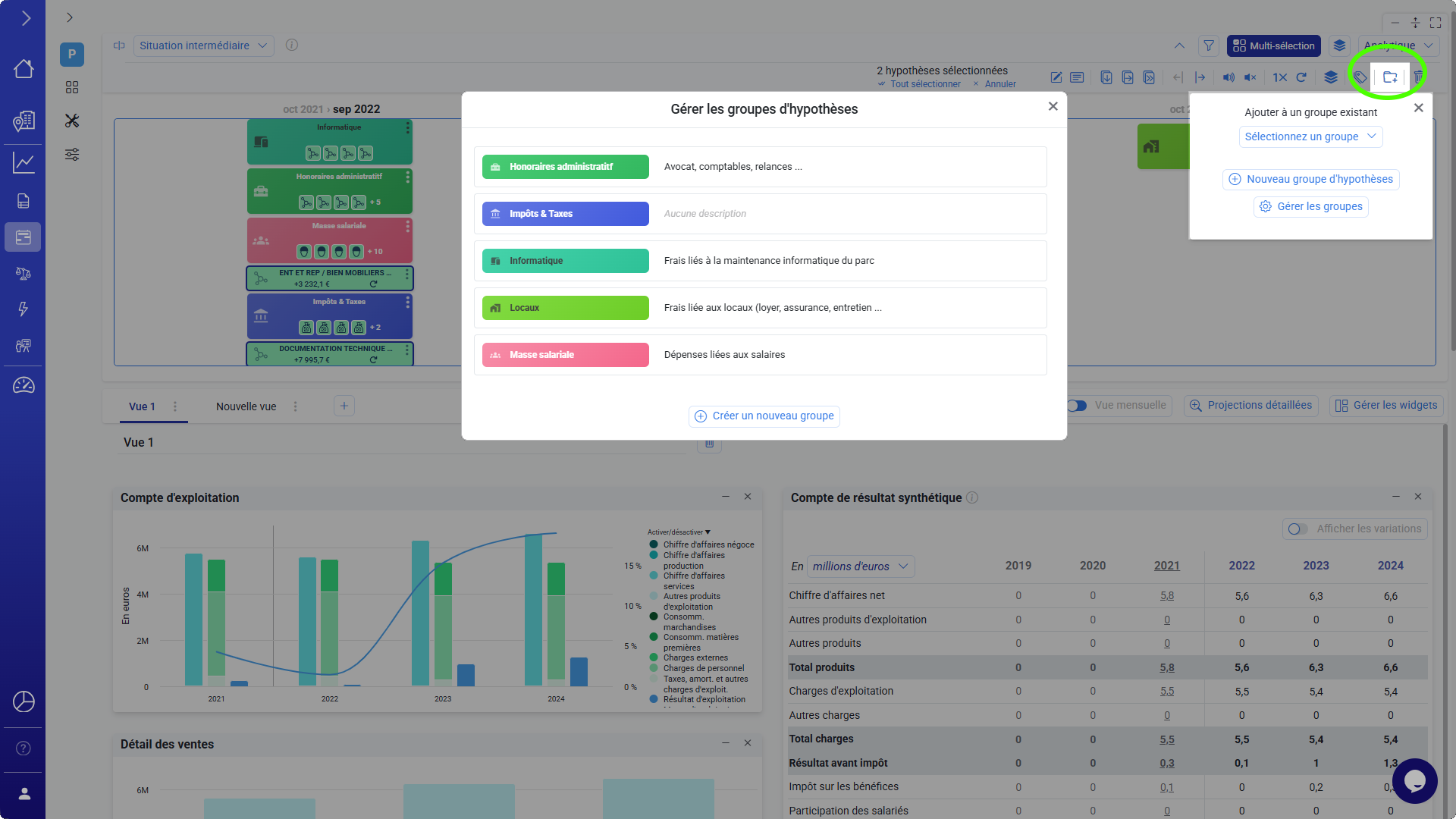The width and height of the screenshot is (1456, 819).
Task: Enable Afficher les variations toggle
Action: tap(1298, 529)
